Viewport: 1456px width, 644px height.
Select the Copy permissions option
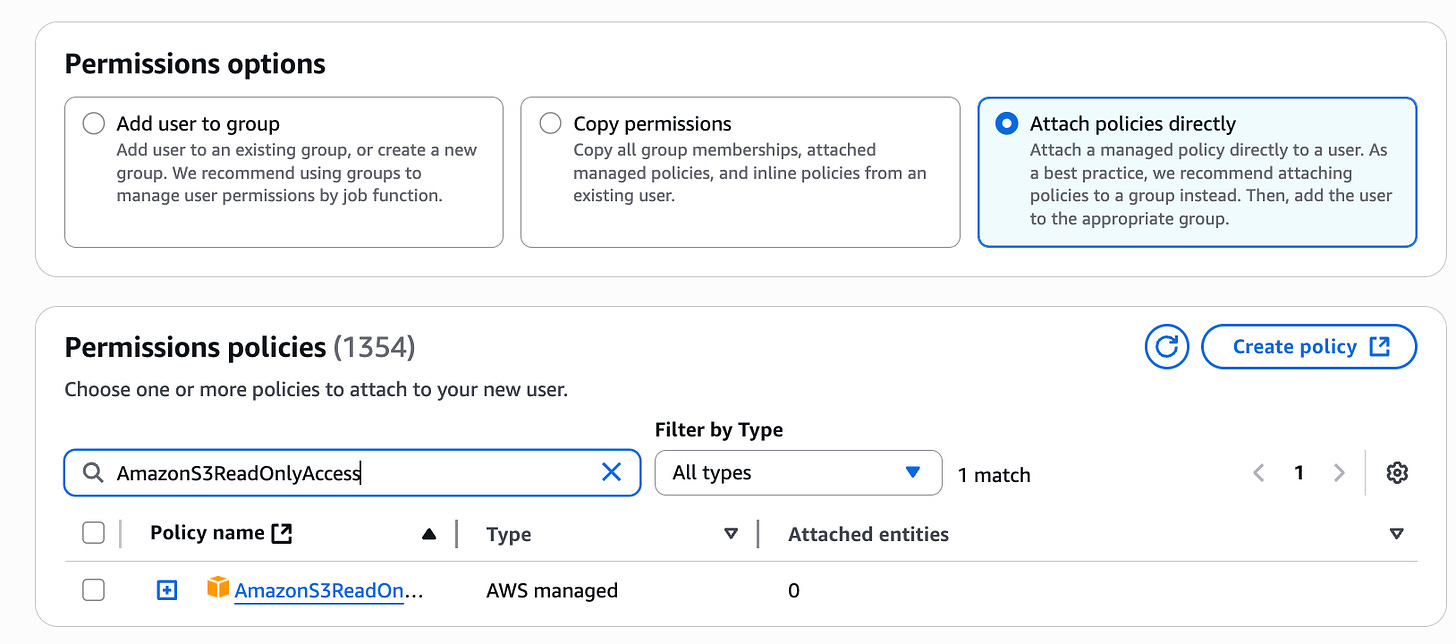coord(550,122)
